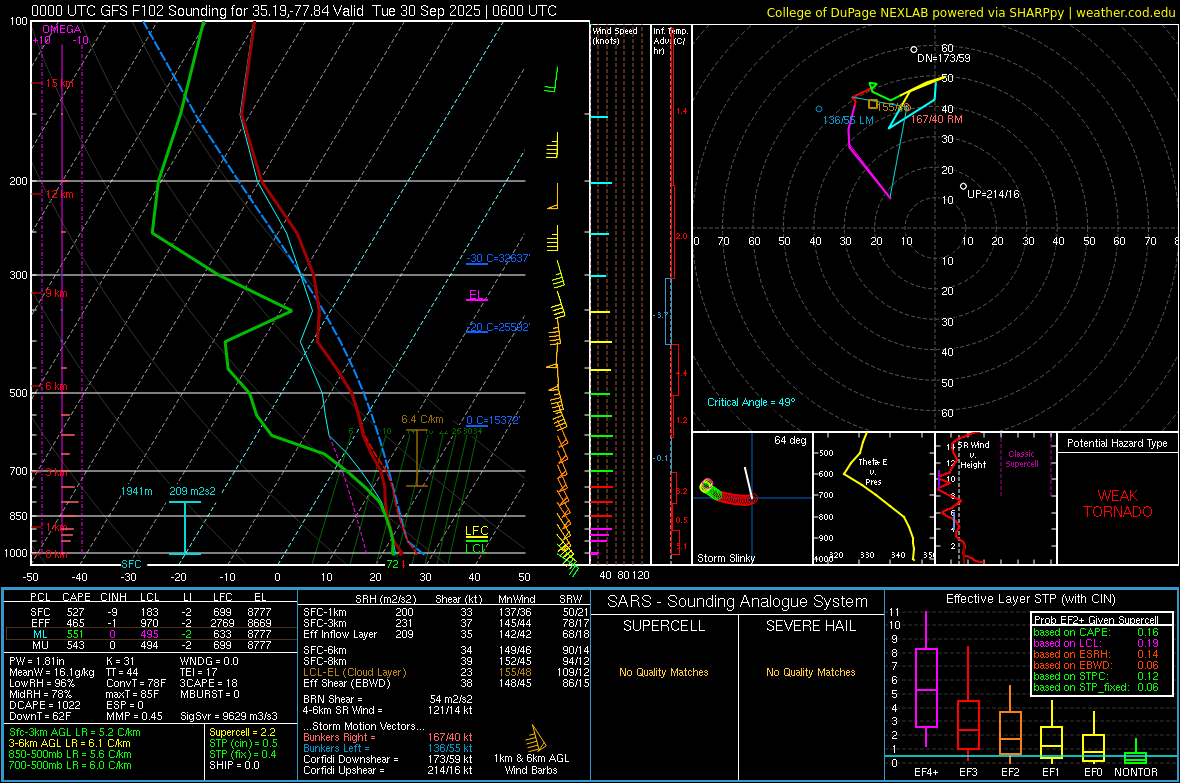Click the Critical Angle = 49° text
The image size is (1180, 783).
(750, 402)
